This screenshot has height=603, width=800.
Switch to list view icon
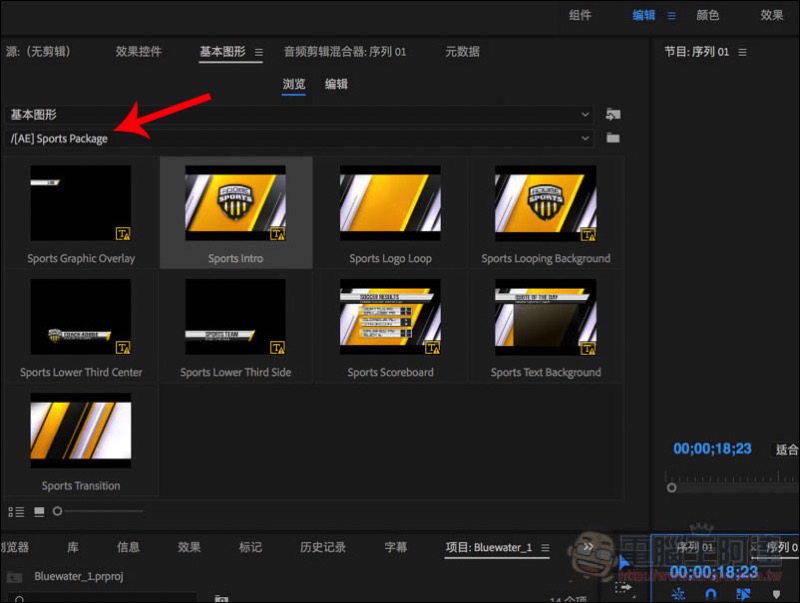coord(16,512)
